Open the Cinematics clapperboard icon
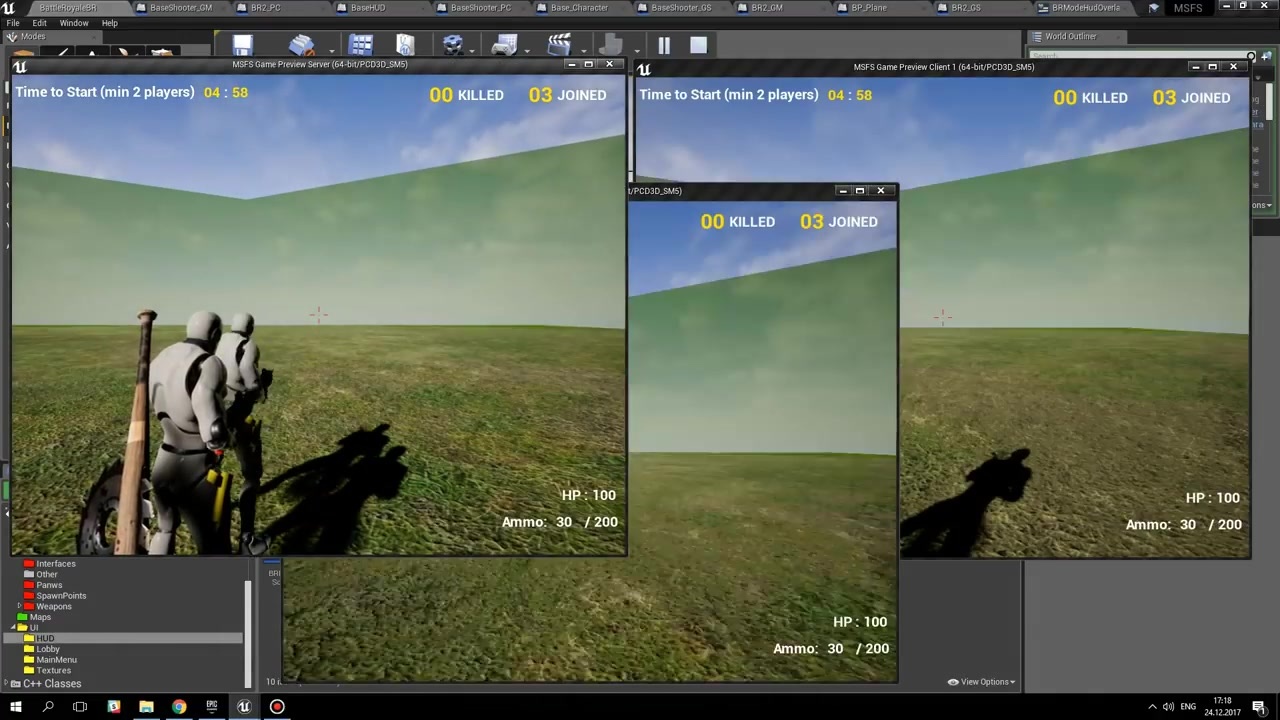The height and width of the screenshot is (720, 1280). tap(559, 45)
